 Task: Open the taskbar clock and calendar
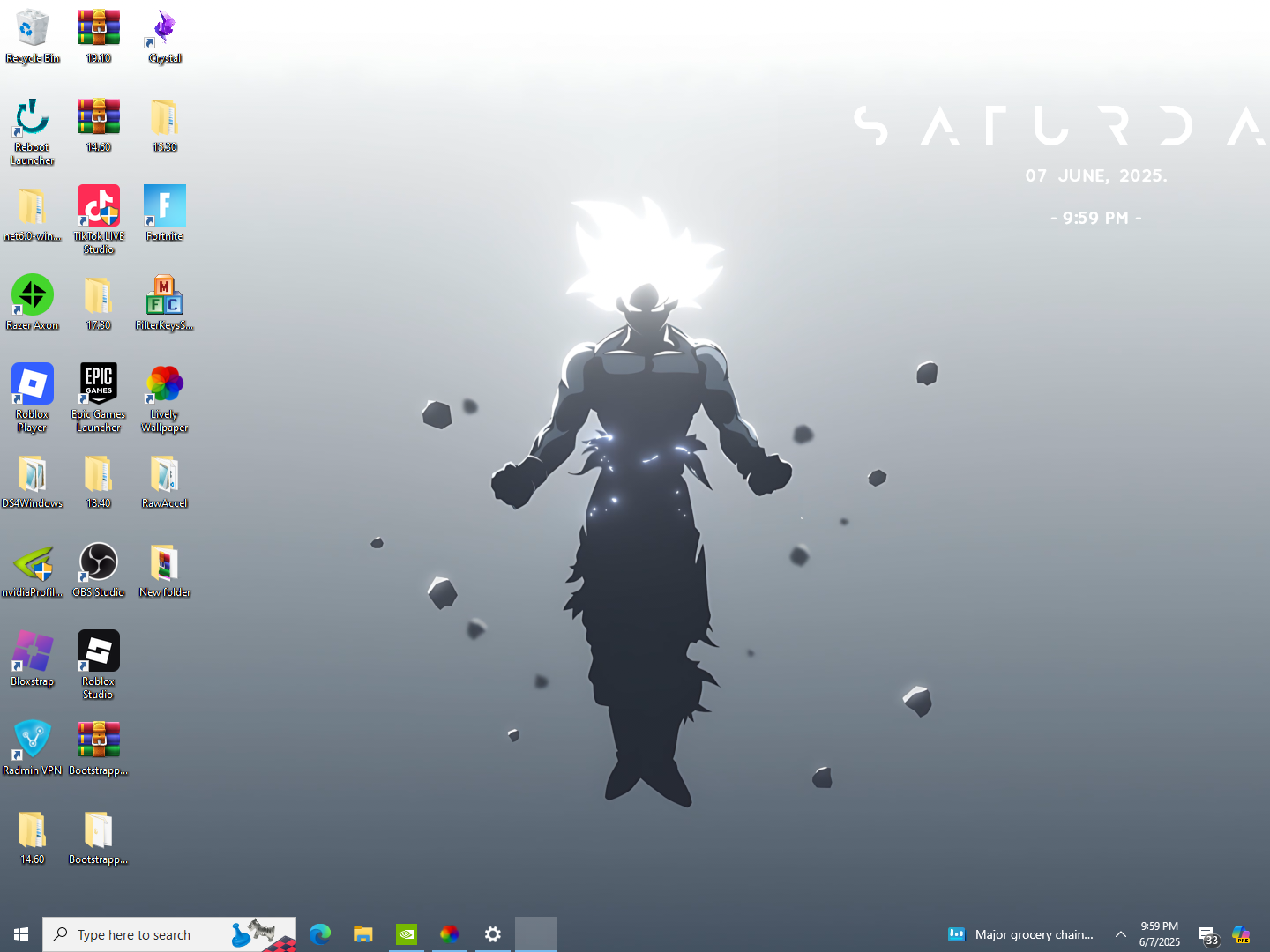1160,934
